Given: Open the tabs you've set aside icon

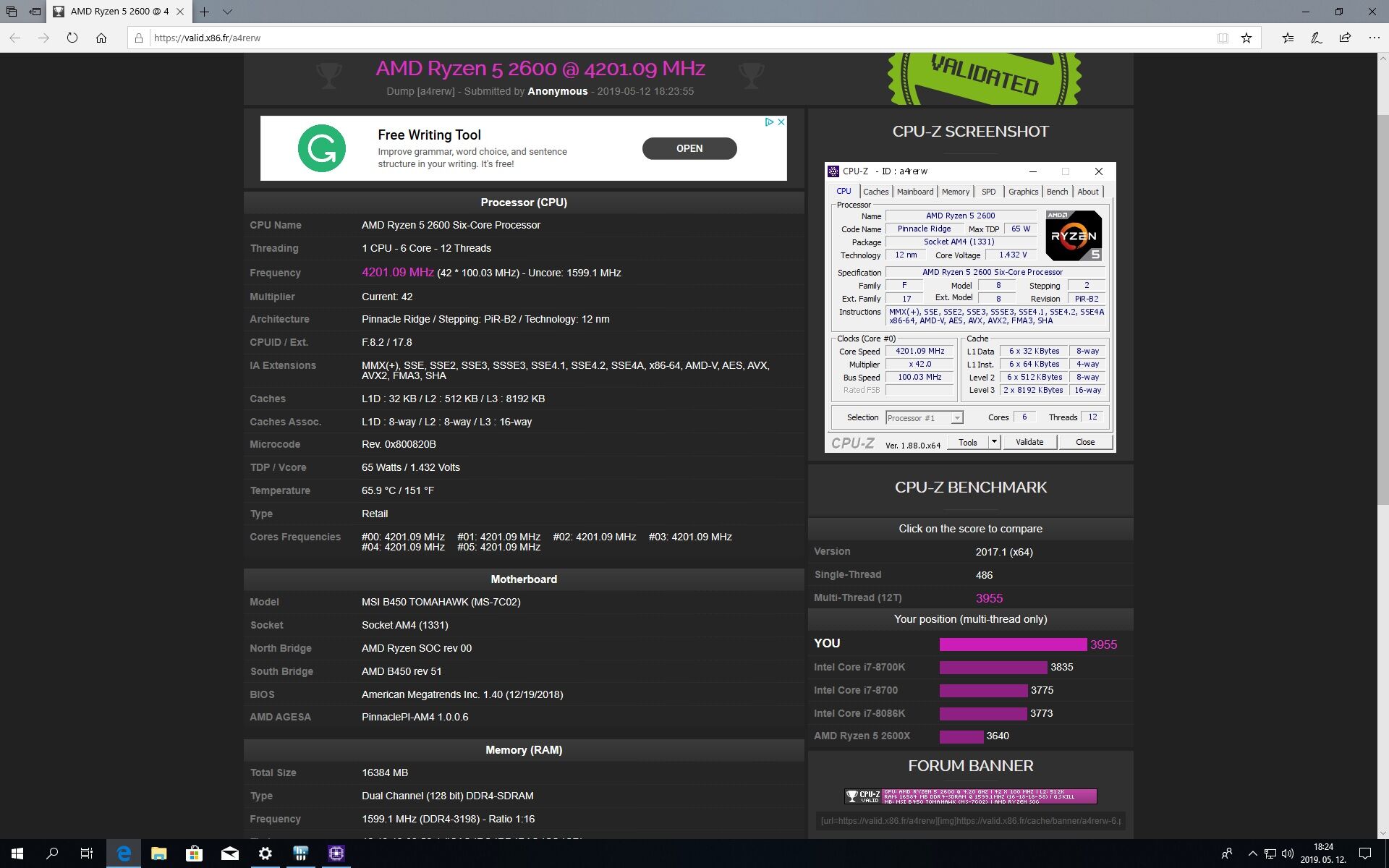Looking at the screenshot, I should [12, 12].
